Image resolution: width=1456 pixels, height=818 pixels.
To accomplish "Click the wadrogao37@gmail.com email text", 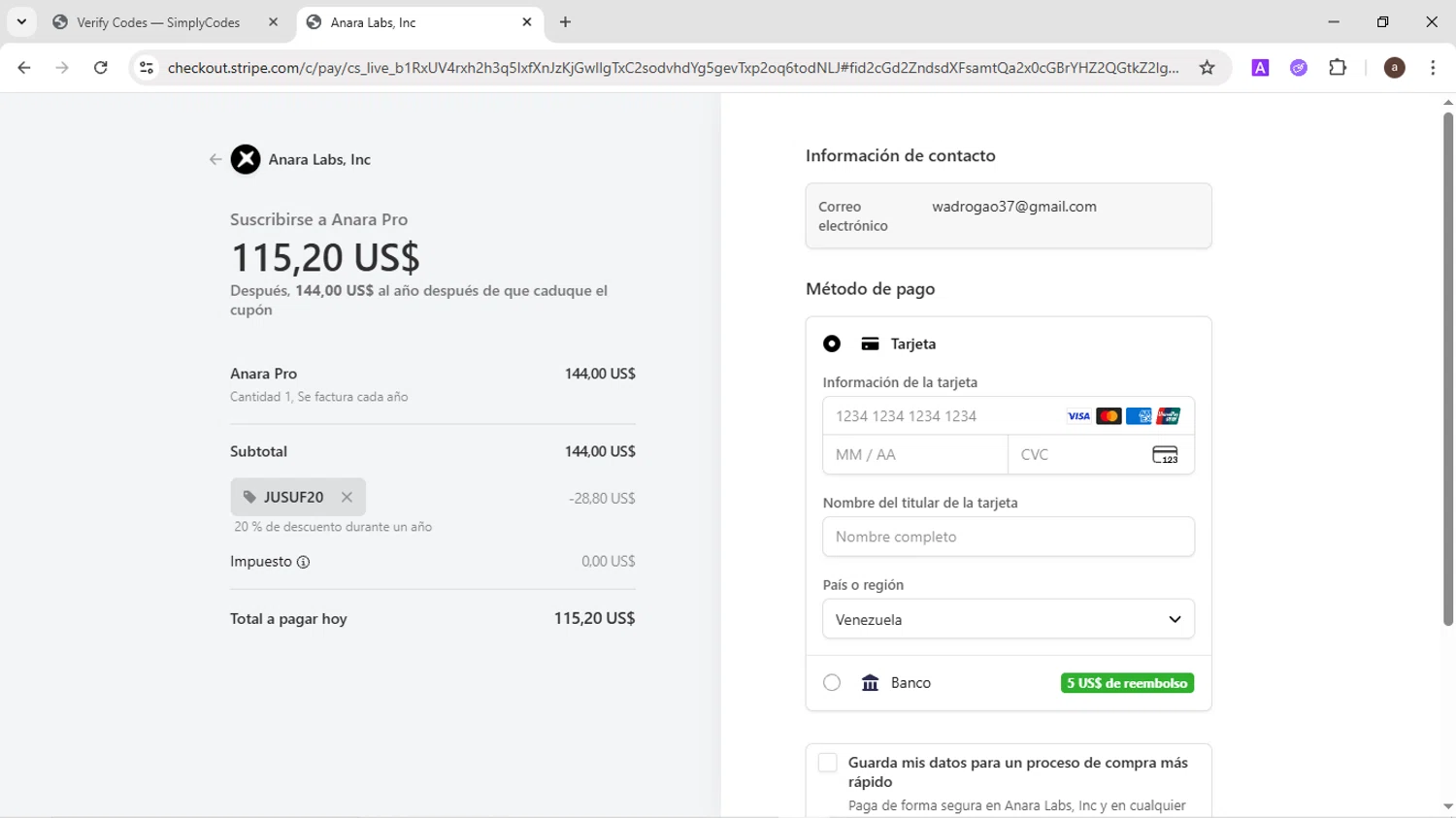I will tap(1014, 207).
